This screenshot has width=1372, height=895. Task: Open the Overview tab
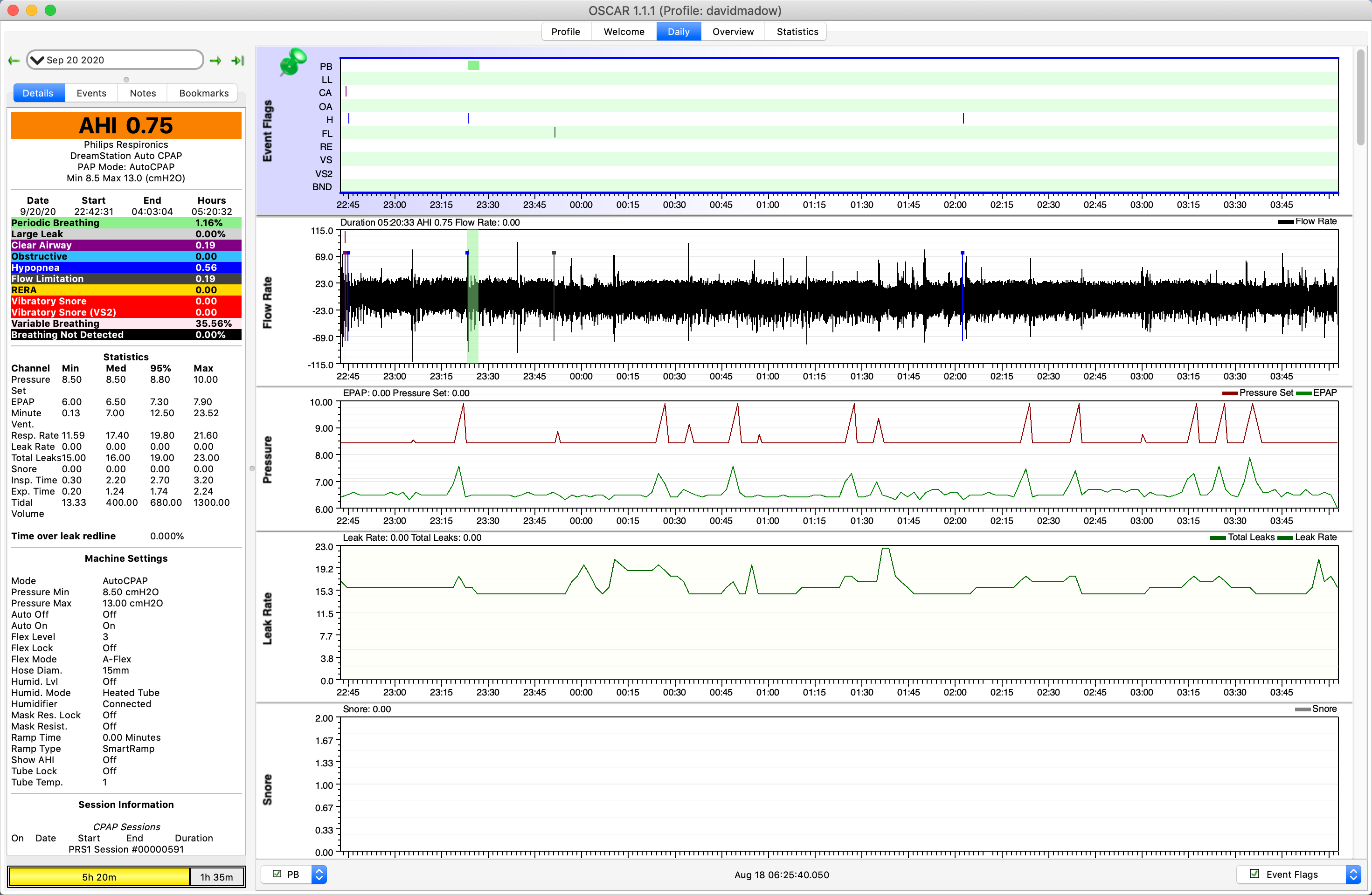click(x=733, y=32)
